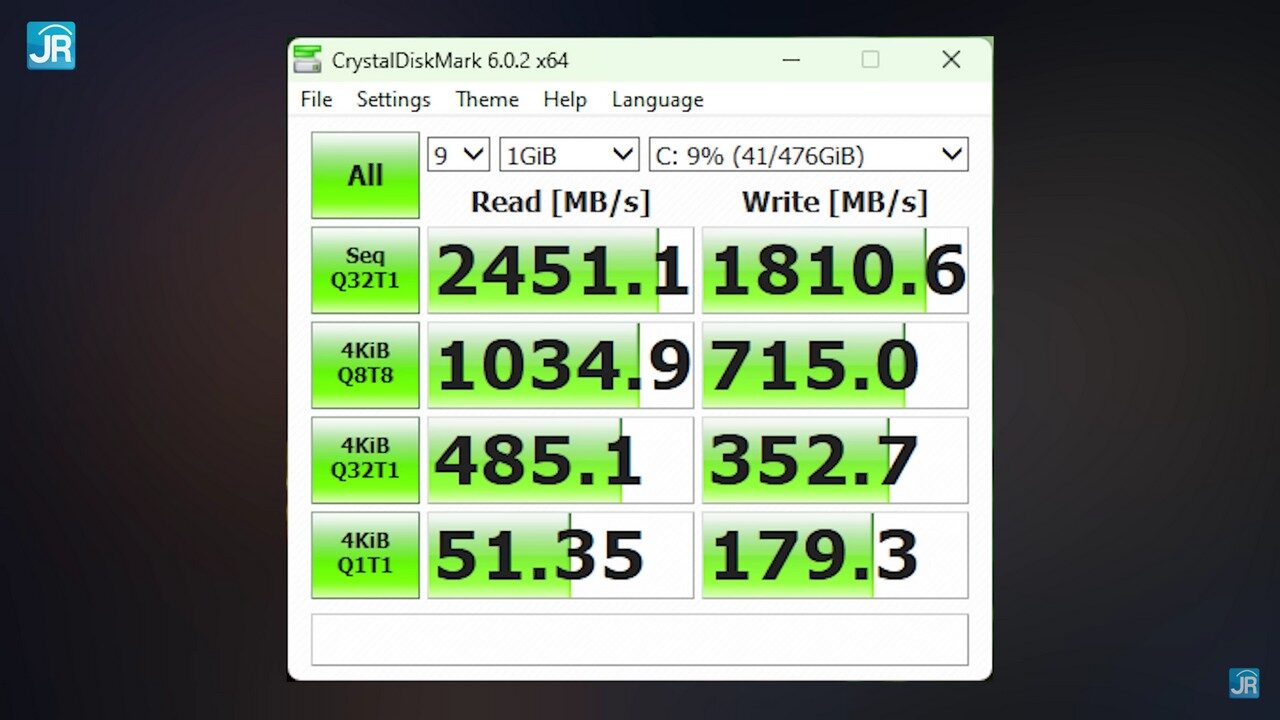
Task: Open the Help menu
Action: tap(565, 100)
